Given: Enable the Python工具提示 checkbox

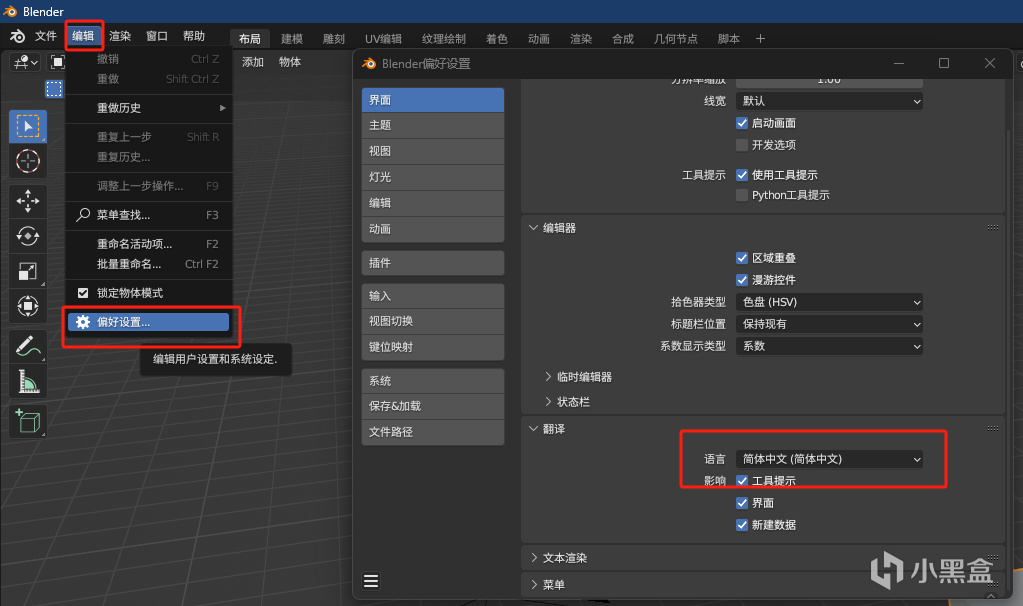Looking at the screenshot, I should point(742,195).
